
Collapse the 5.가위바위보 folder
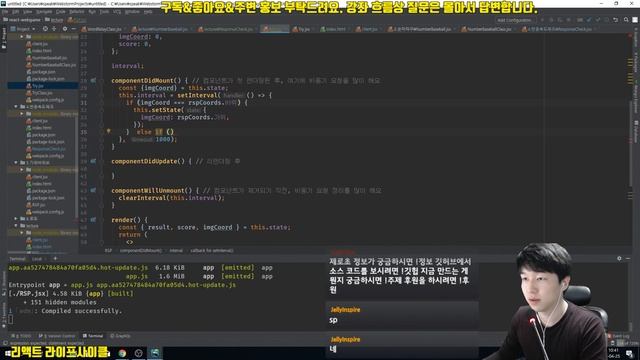[16, 162]
